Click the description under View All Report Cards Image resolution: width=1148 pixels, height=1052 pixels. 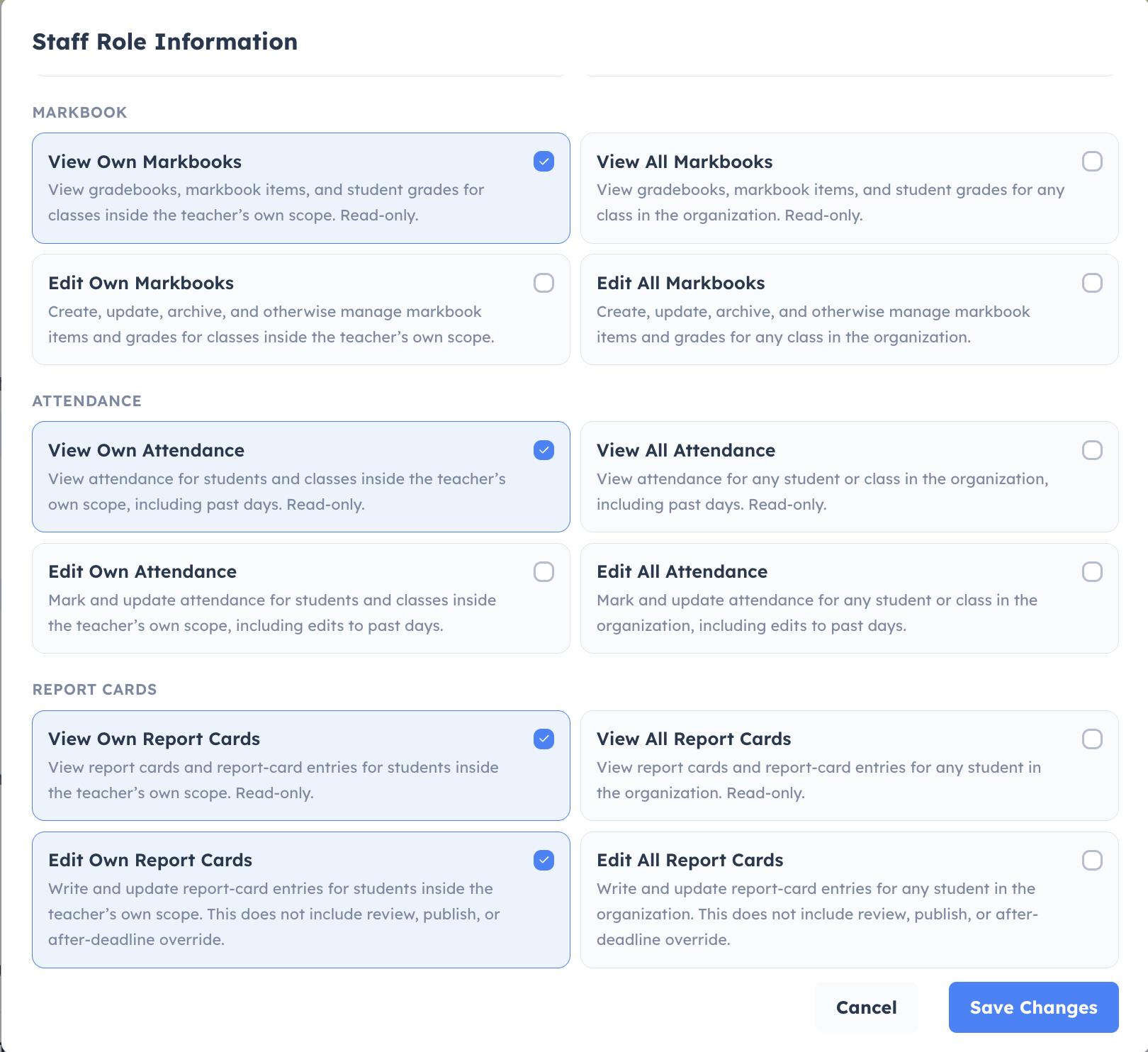click(x=819, y=780)
